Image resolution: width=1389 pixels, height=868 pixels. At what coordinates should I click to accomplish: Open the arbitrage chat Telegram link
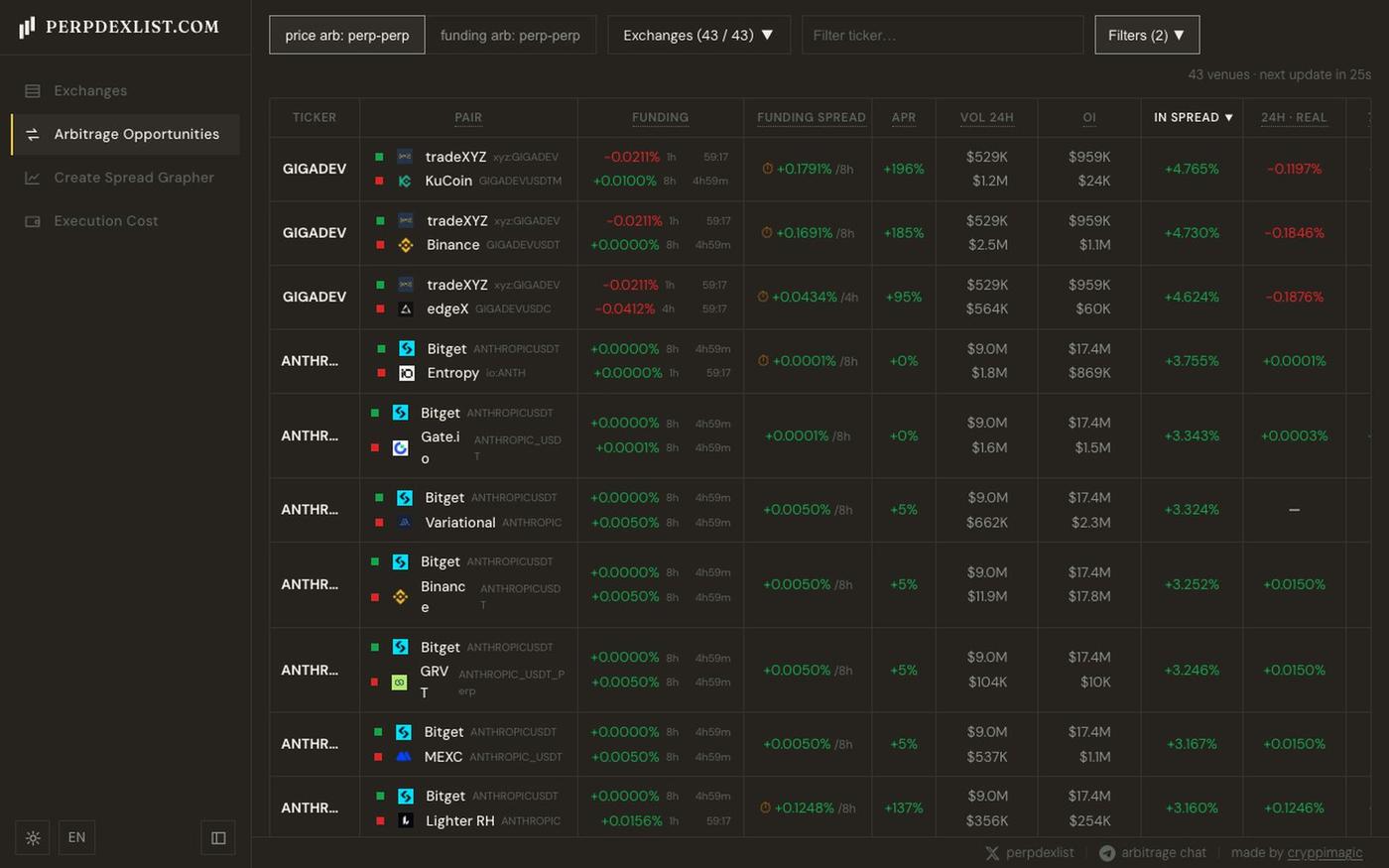click(1153, 853)
